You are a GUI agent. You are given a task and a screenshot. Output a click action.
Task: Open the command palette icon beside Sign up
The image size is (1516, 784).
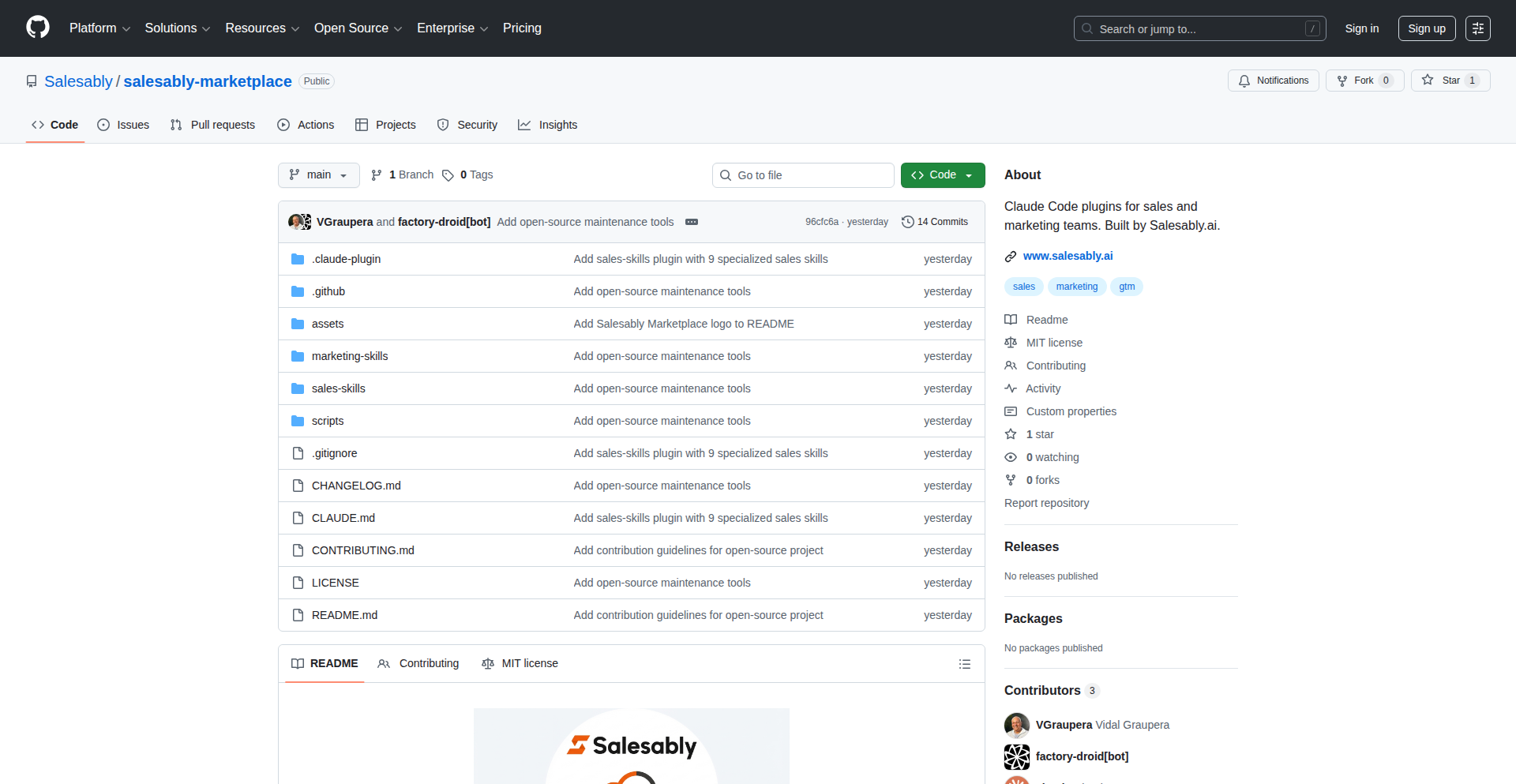click(x=1478, y=28)
